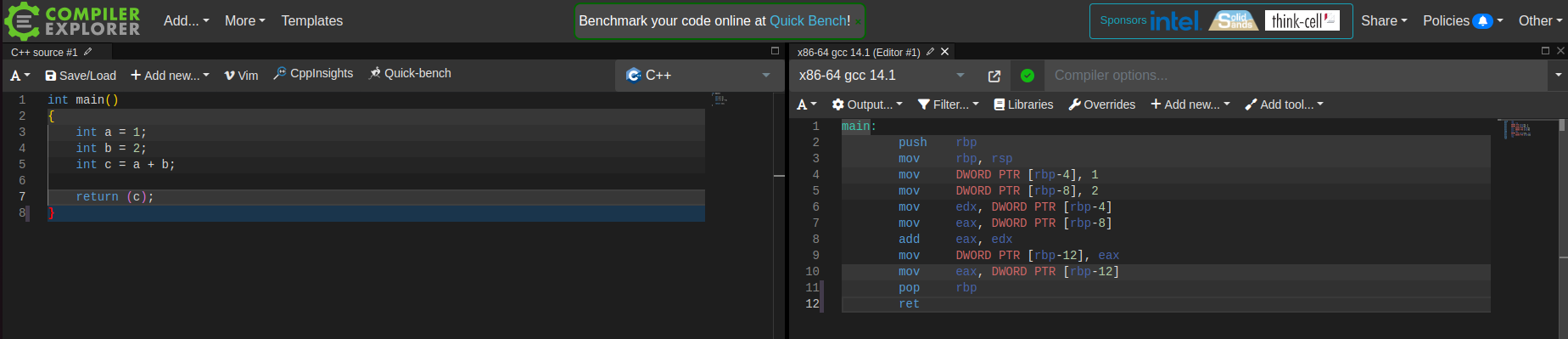Send code to Quick-bench
Screen dimensions: 1568x339
pyautogui.click(x=410, y=74)
